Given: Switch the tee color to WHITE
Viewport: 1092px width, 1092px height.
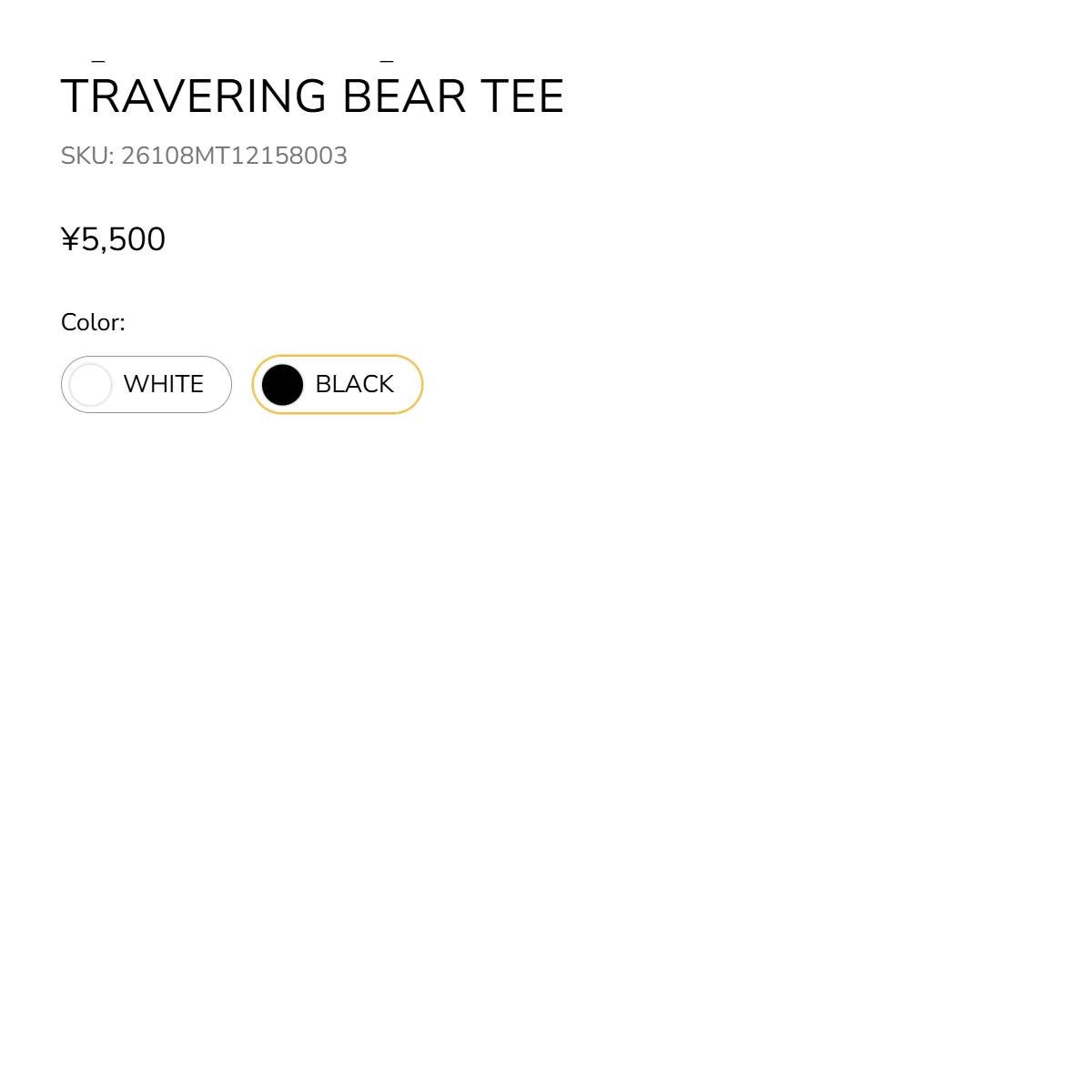Looking at the screenshot, I should pyautogui.click(x=147, y=384).
